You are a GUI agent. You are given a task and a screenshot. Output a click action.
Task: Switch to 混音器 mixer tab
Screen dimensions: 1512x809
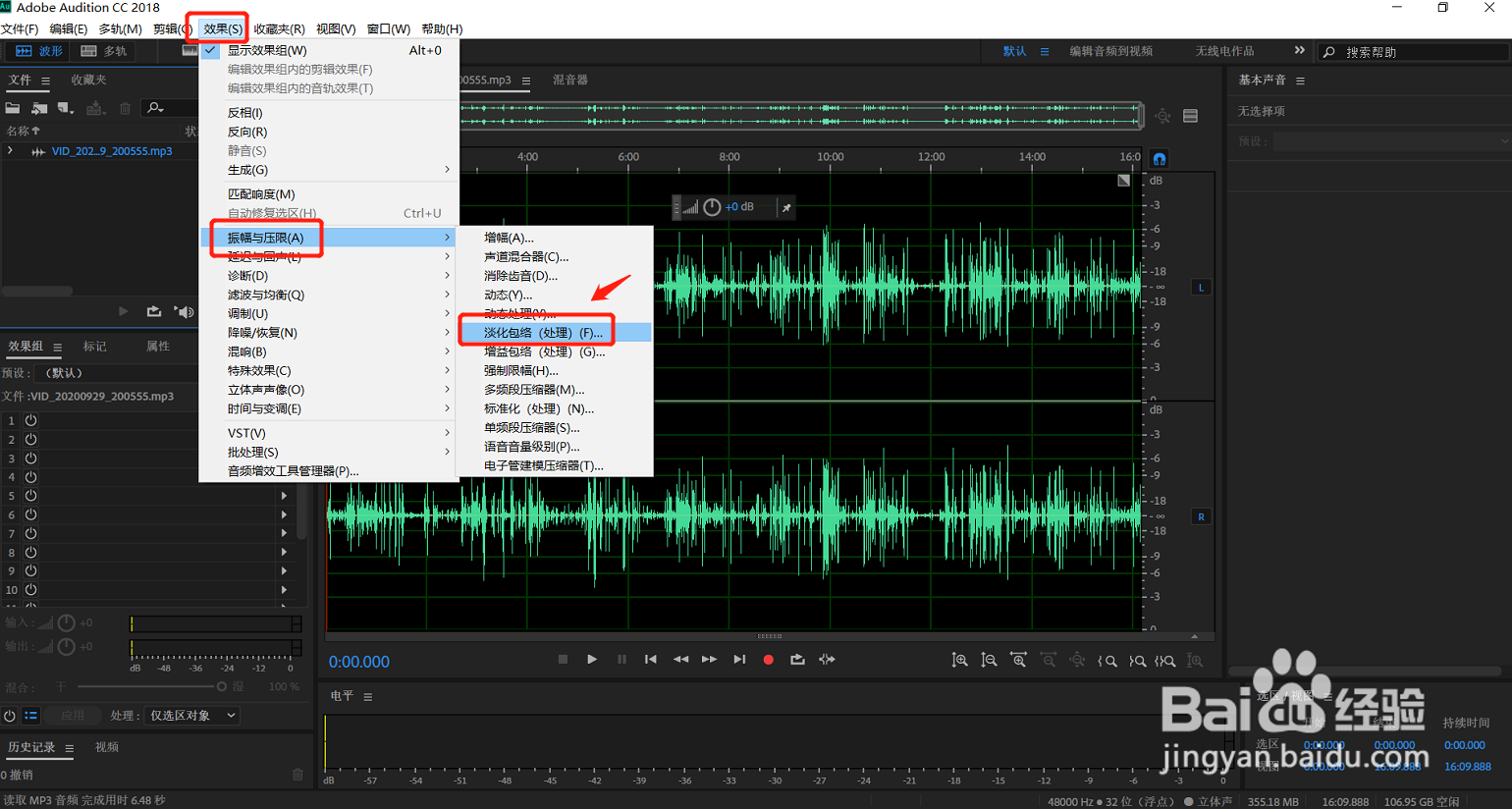click(570, 80)
